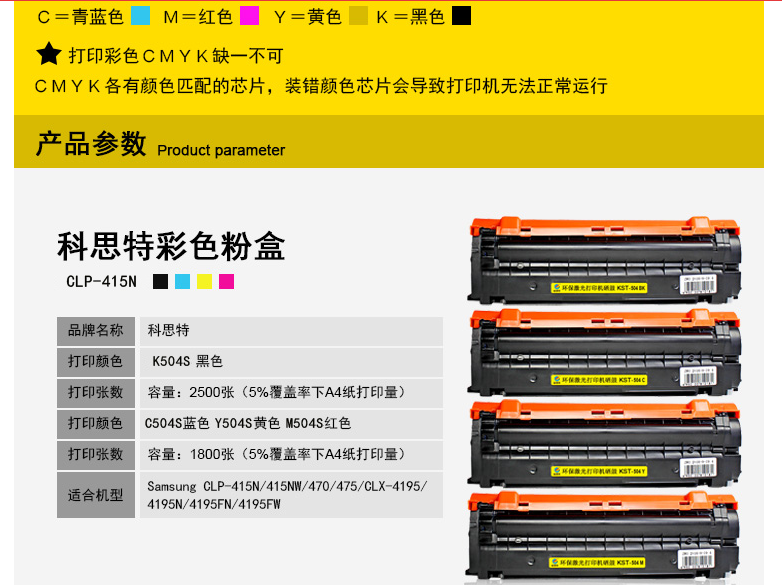Screen dimensions: 782x585
Task: Click the 容量：2500张 value cell
Action: (x=291, y=392)
